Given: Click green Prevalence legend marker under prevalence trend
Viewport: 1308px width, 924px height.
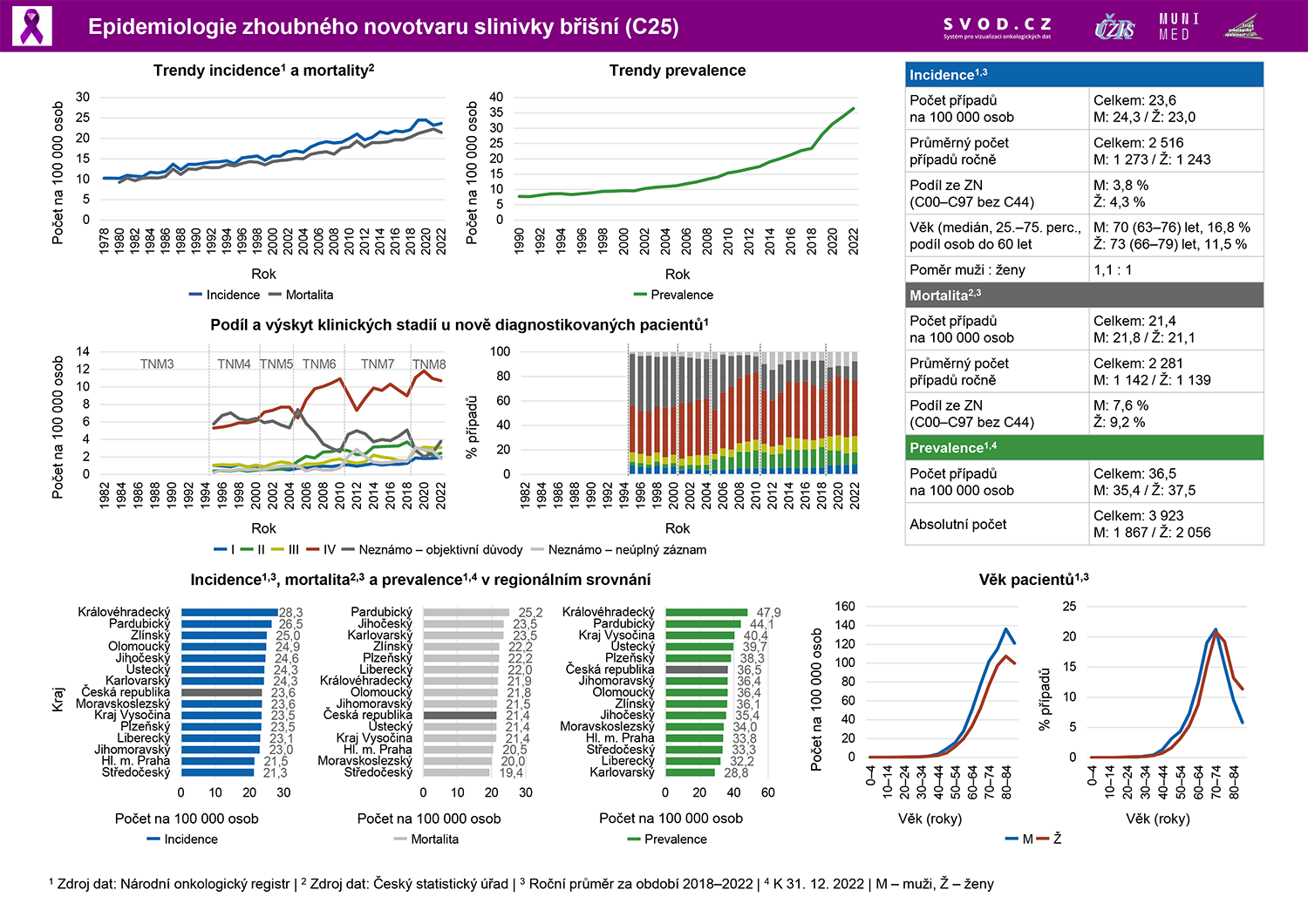Looking at the screenshot, I should tap(641, 296).
